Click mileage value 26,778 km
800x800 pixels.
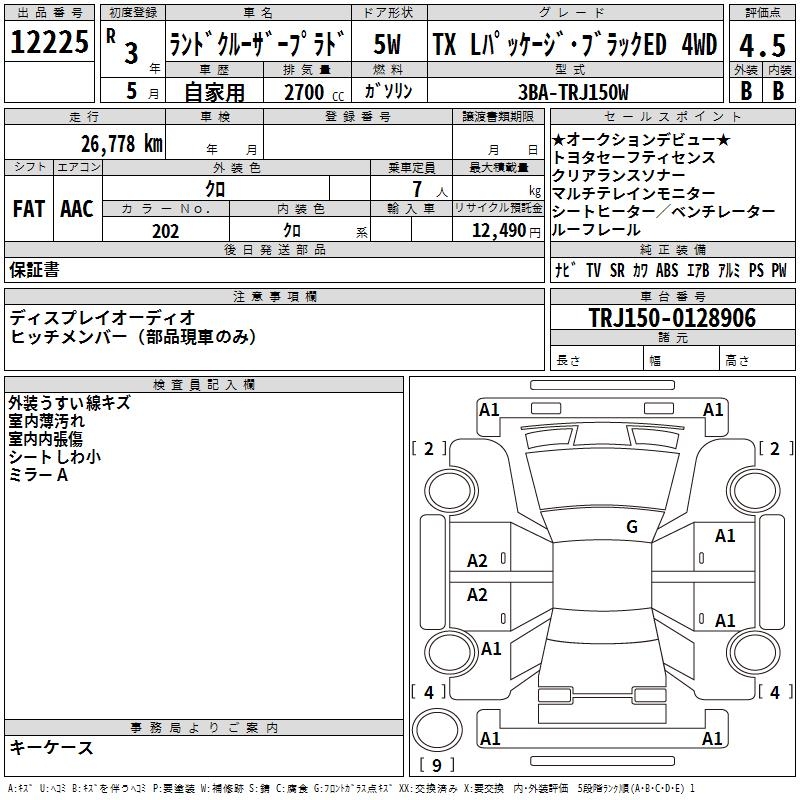(122, 144)
